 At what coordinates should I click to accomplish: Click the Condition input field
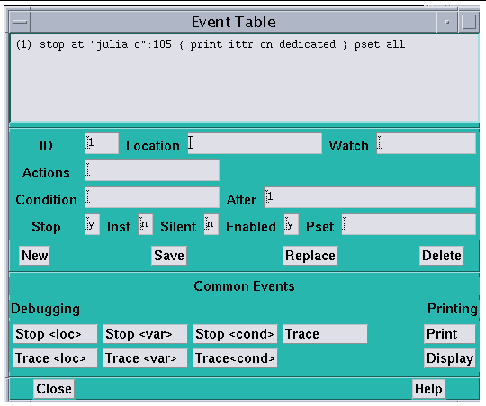(x=152, y=197)
